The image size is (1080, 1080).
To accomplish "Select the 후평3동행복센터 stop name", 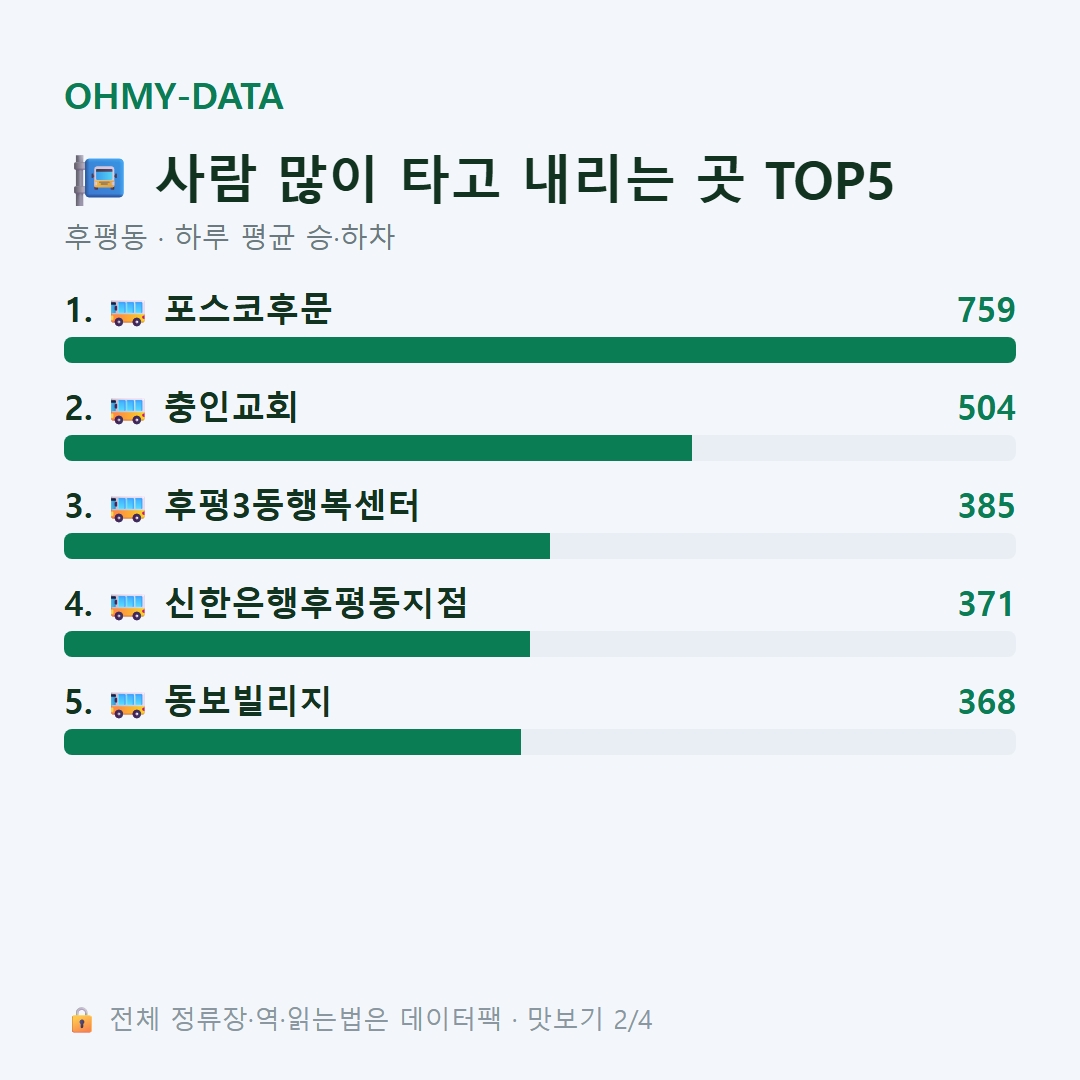I will (x=291, y=505).
